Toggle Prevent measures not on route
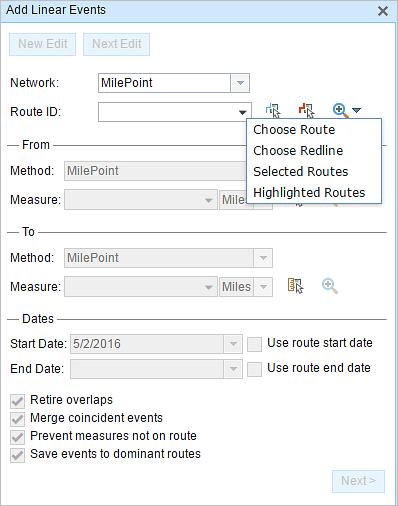 tap(17, 437)
